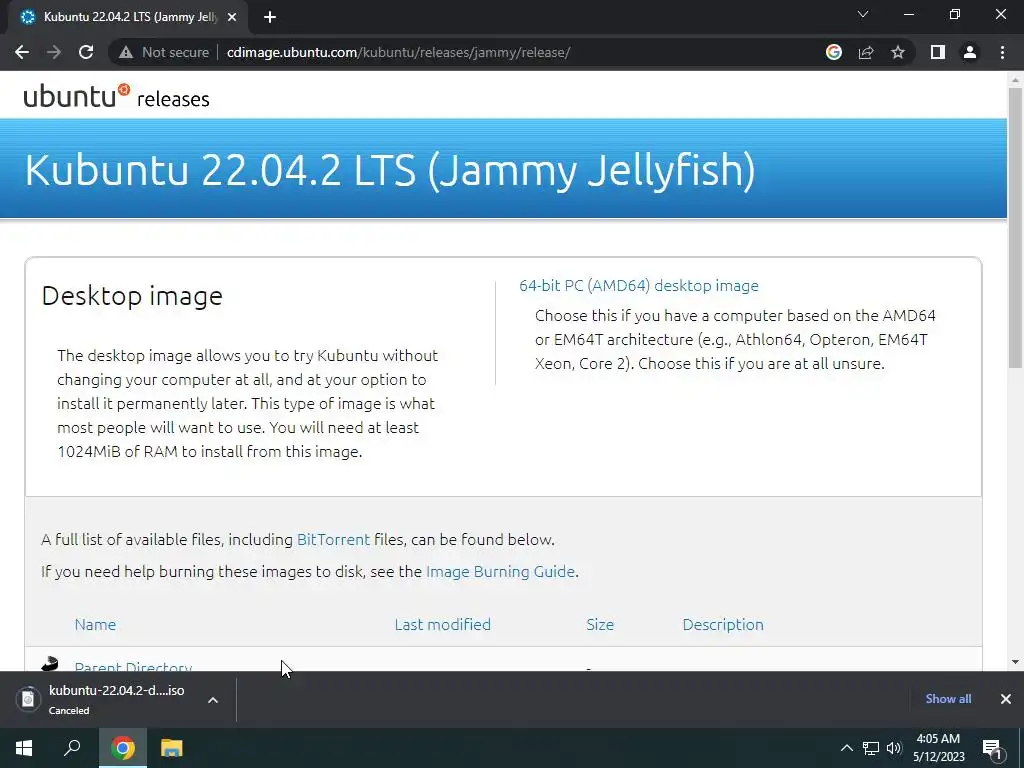Show hidden system tray icons

(846, 748)
